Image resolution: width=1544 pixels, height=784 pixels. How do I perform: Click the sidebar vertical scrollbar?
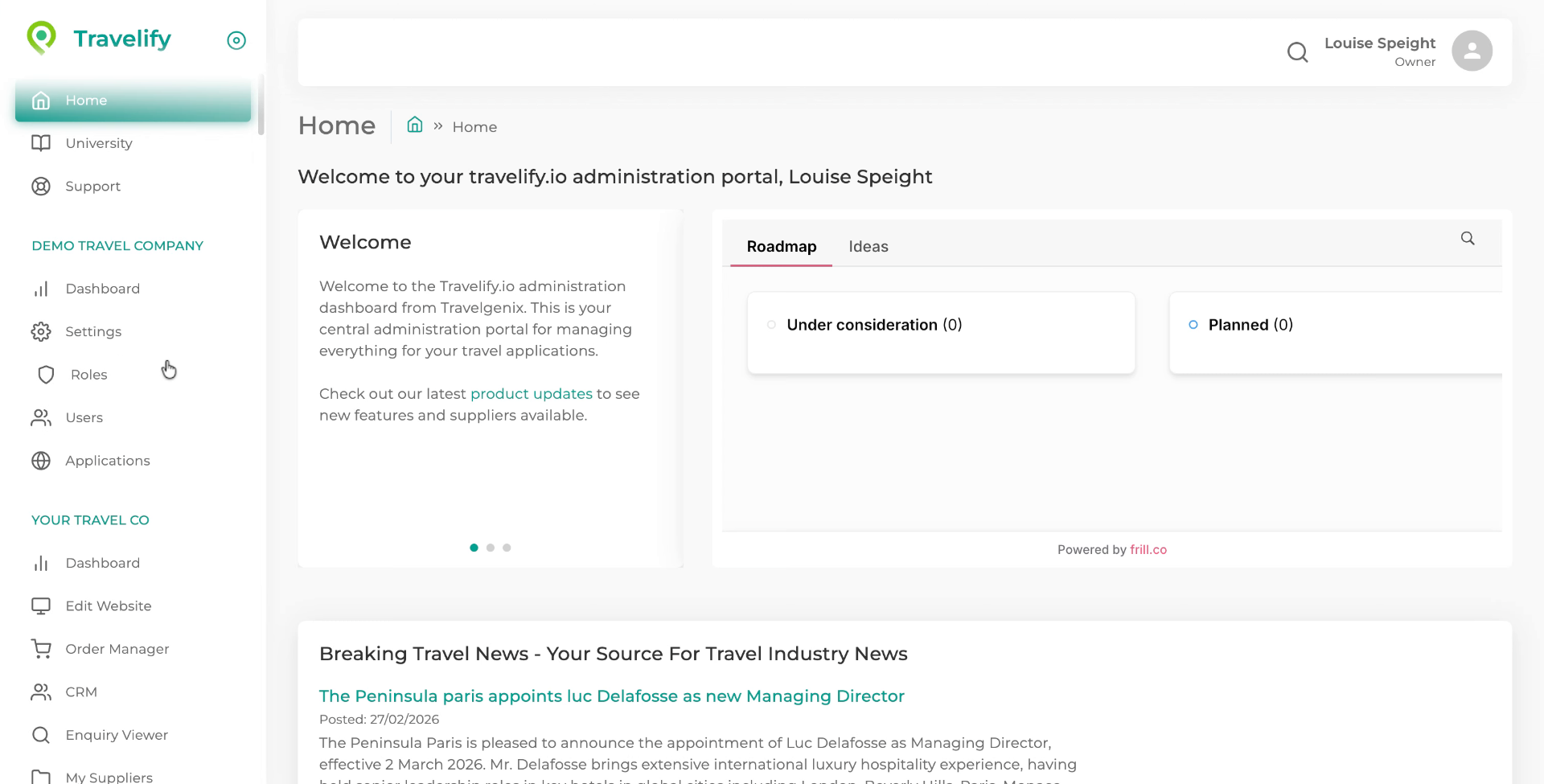tap(261, 106)
